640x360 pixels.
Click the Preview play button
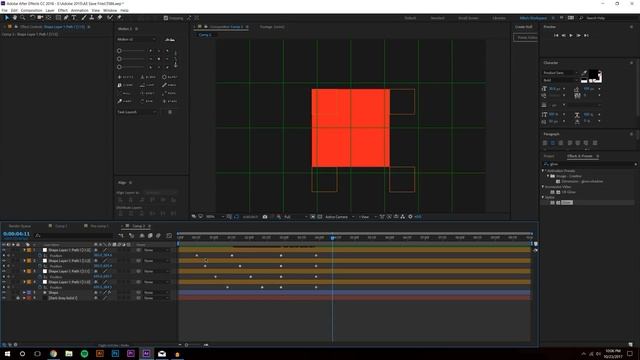coord(571,36)
